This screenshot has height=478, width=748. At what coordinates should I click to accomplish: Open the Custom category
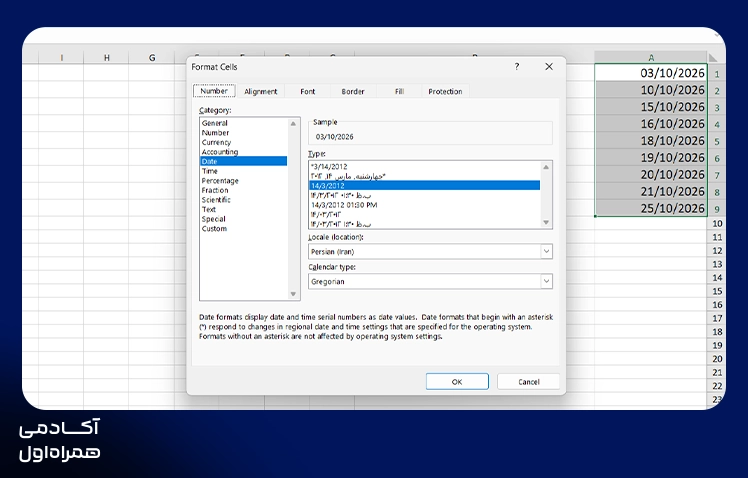(243, 229)
